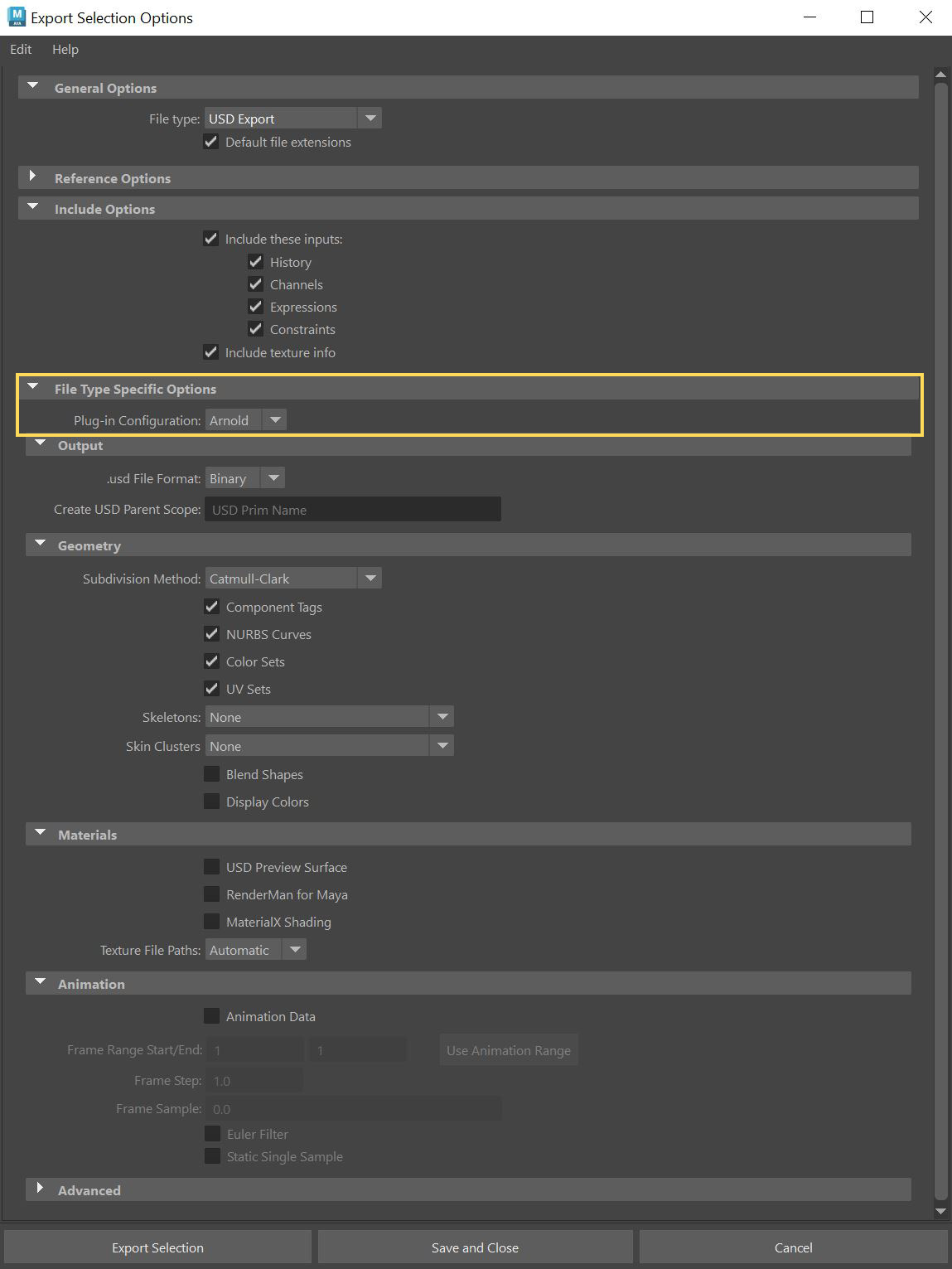Open the Edit menu
Image resolution: width=952 pixels, height=1269 pixels.
[21, 50]
